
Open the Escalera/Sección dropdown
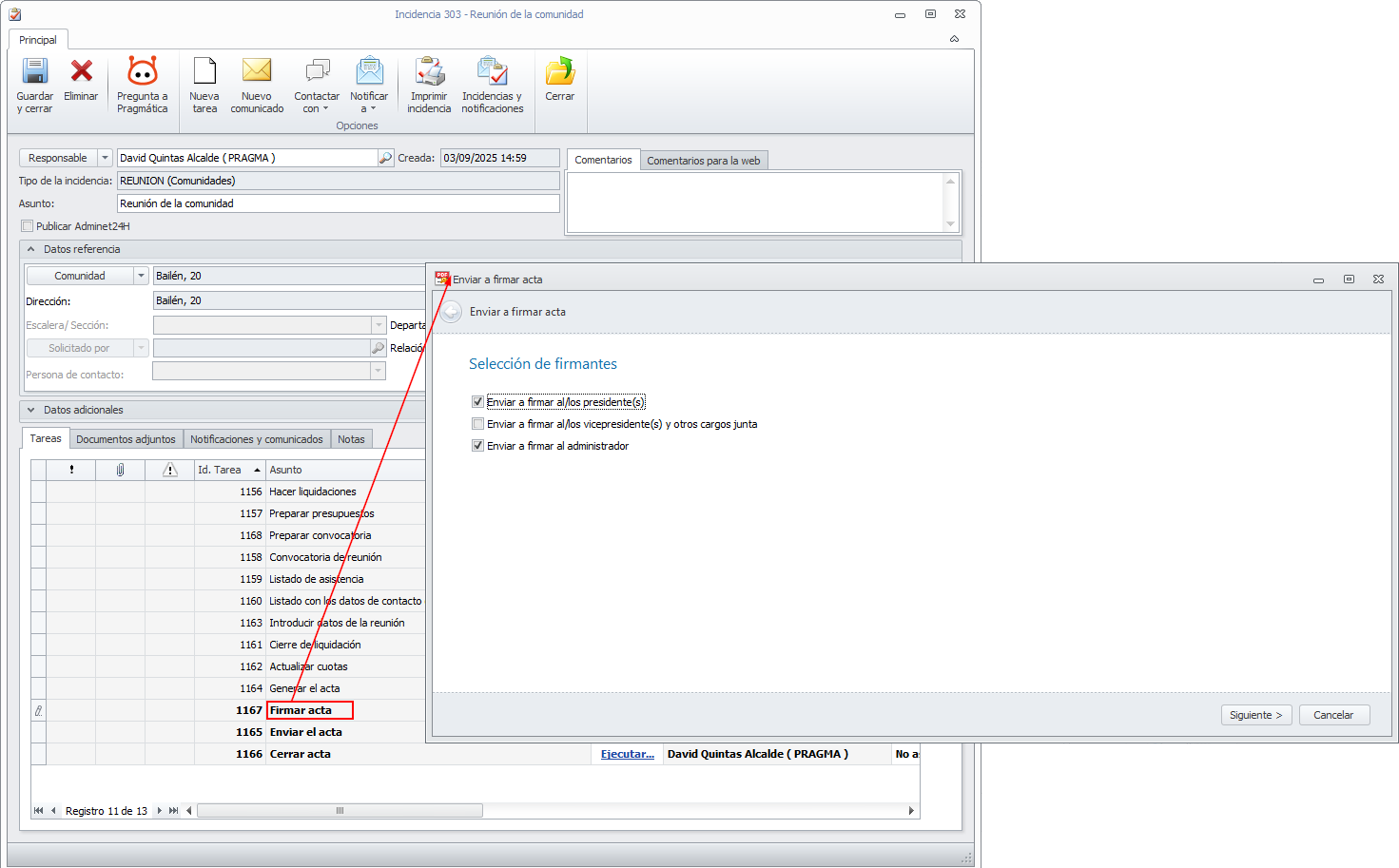pyautogui.click(x=379, y=325)
